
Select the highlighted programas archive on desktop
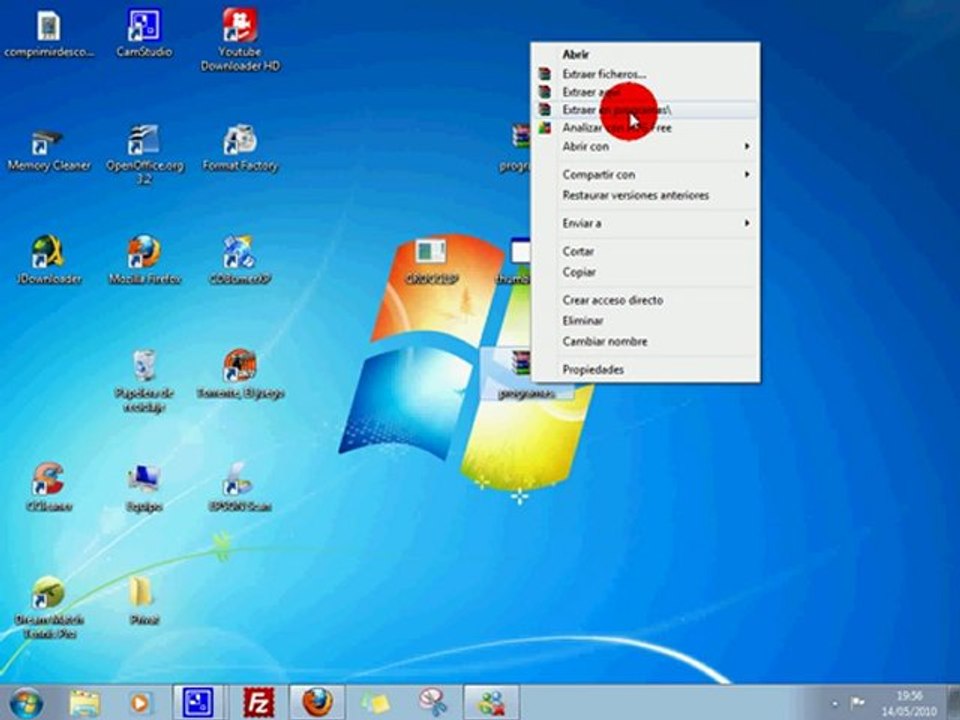coord(525,375)
